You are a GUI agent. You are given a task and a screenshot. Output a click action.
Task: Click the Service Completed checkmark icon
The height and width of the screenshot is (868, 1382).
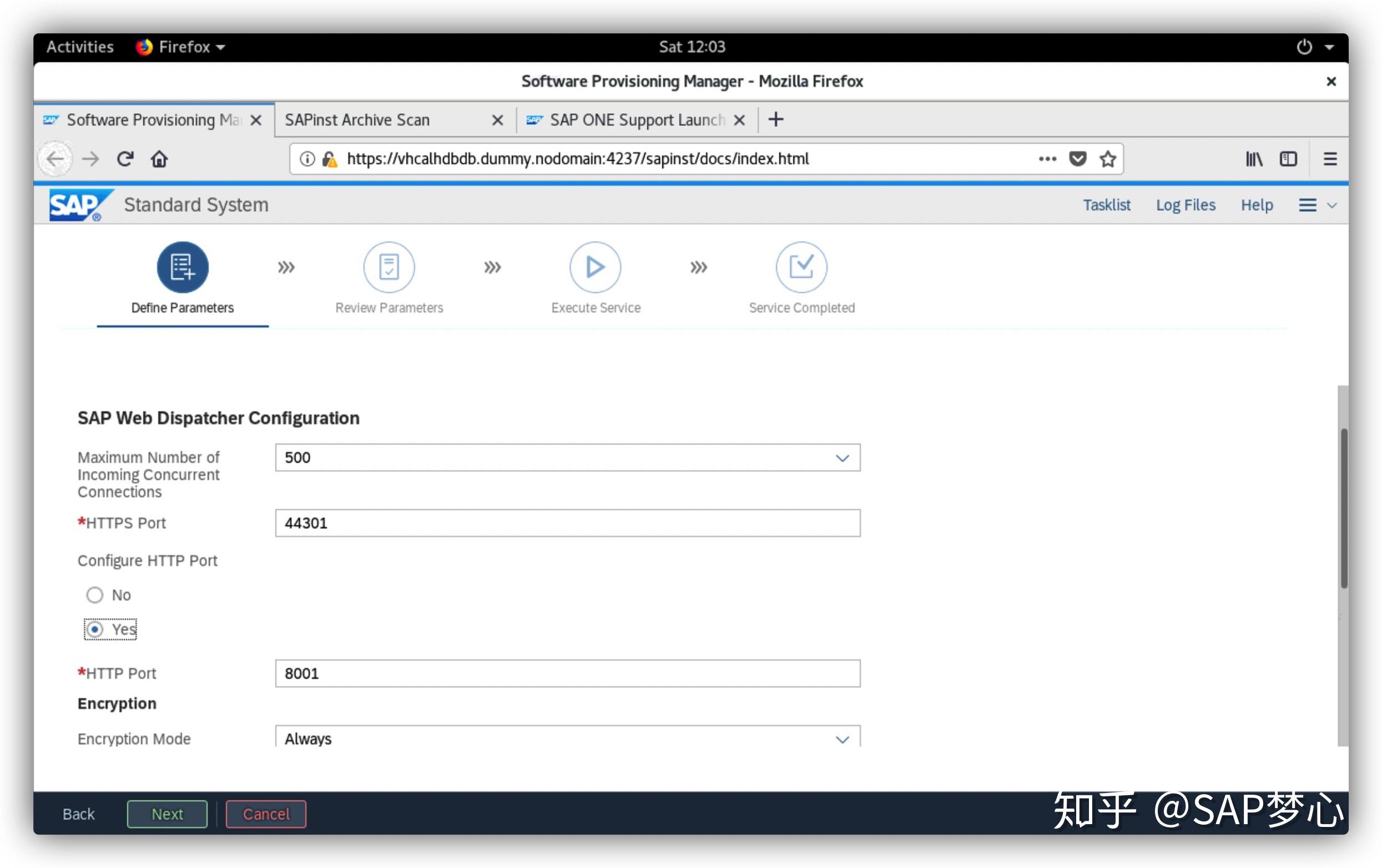pos(801,267)
